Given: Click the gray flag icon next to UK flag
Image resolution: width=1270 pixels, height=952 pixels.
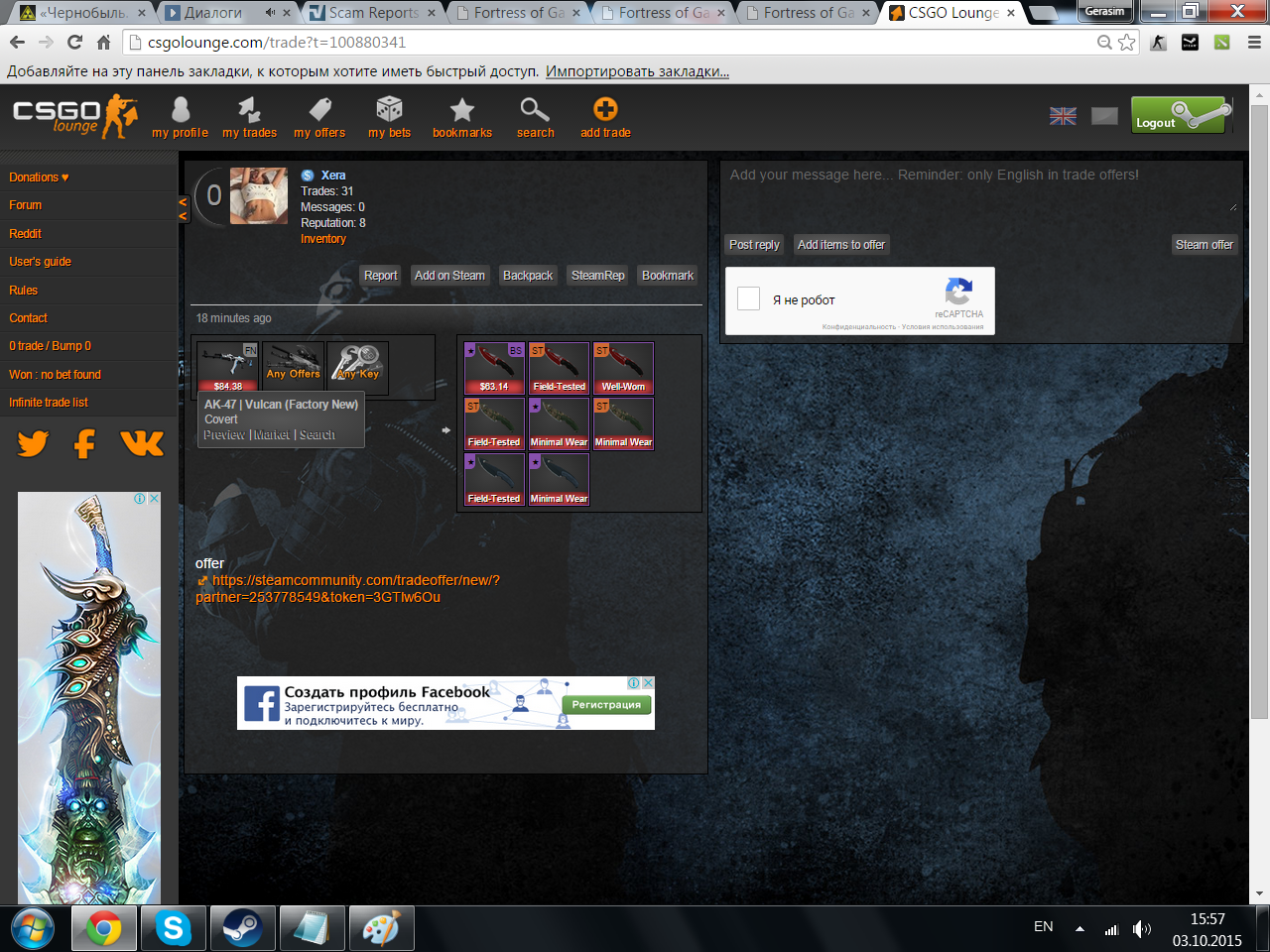Looking at the screenshot, I should (x=1104, y=116).
